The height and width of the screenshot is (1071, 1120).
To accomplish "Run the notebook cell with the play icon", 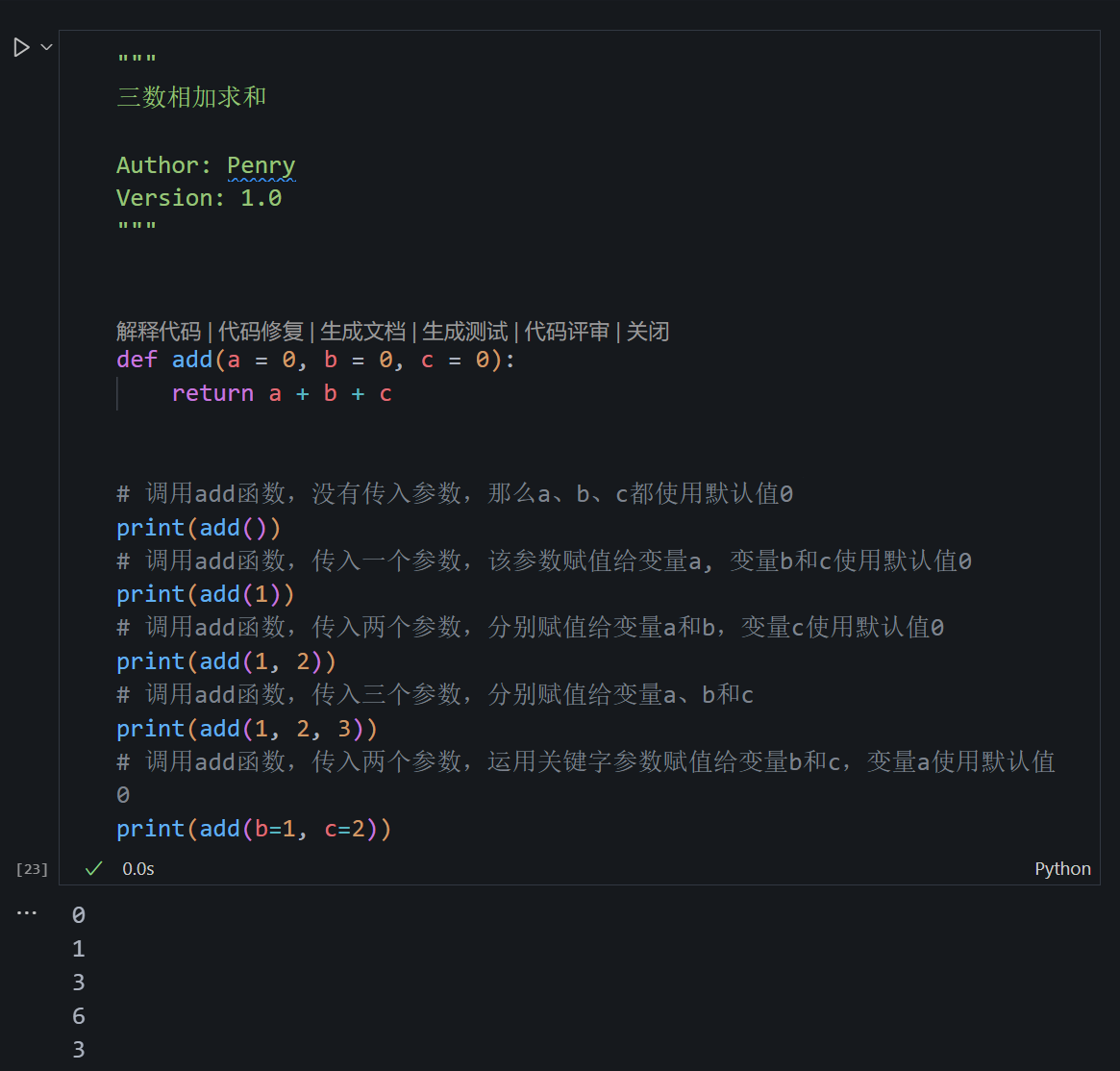I will pos(21,46).
